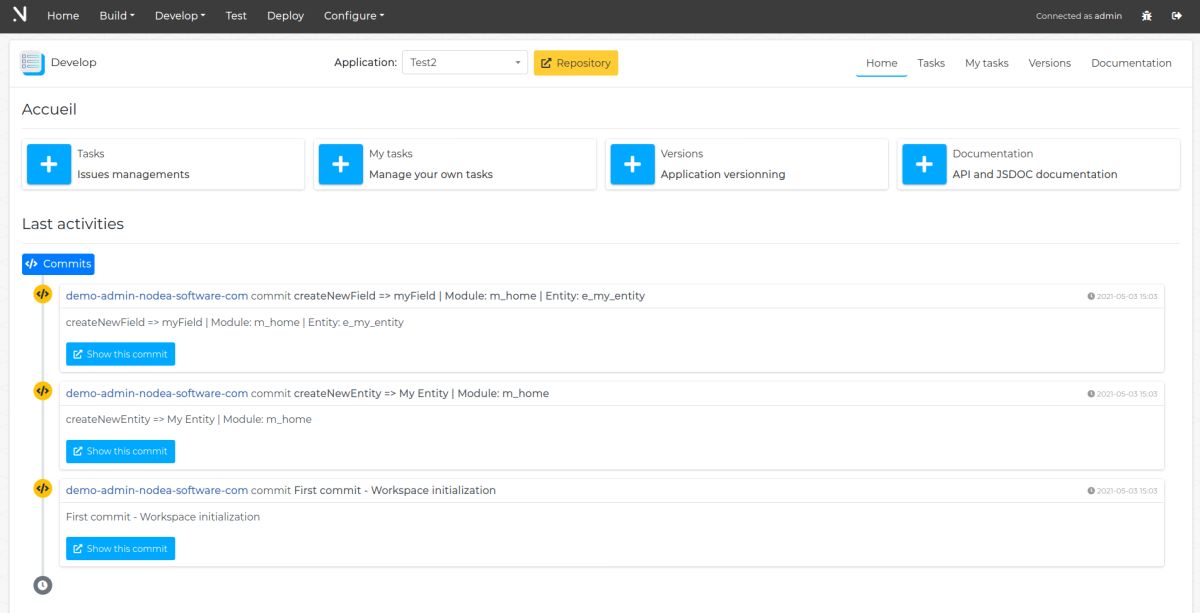The width and height of the screenshot is (1200, 613).
Task: Click the plus icon on Versions card
Action: pos(632,164)
